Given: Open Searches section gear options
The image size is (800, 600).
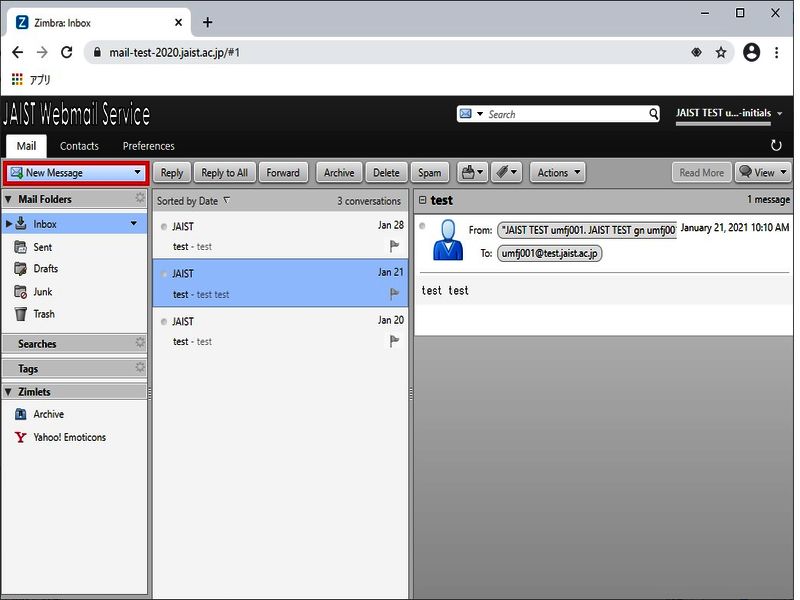Looking at the screenshot, I should [x=140, y=342].
